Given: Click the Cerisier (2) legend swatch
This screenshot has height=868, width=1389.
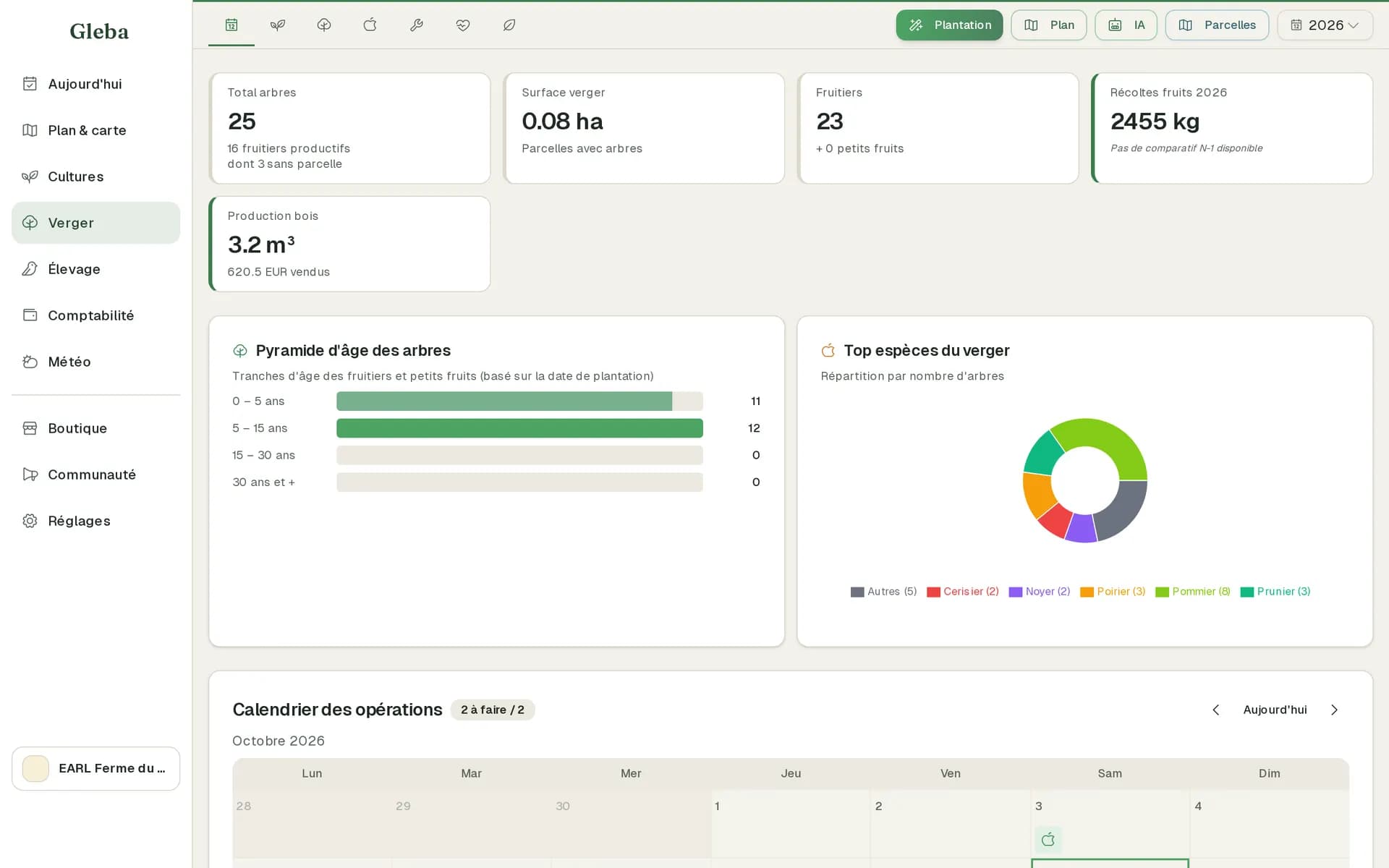Looking at the screenshot, I should click(x=933, y=592).
